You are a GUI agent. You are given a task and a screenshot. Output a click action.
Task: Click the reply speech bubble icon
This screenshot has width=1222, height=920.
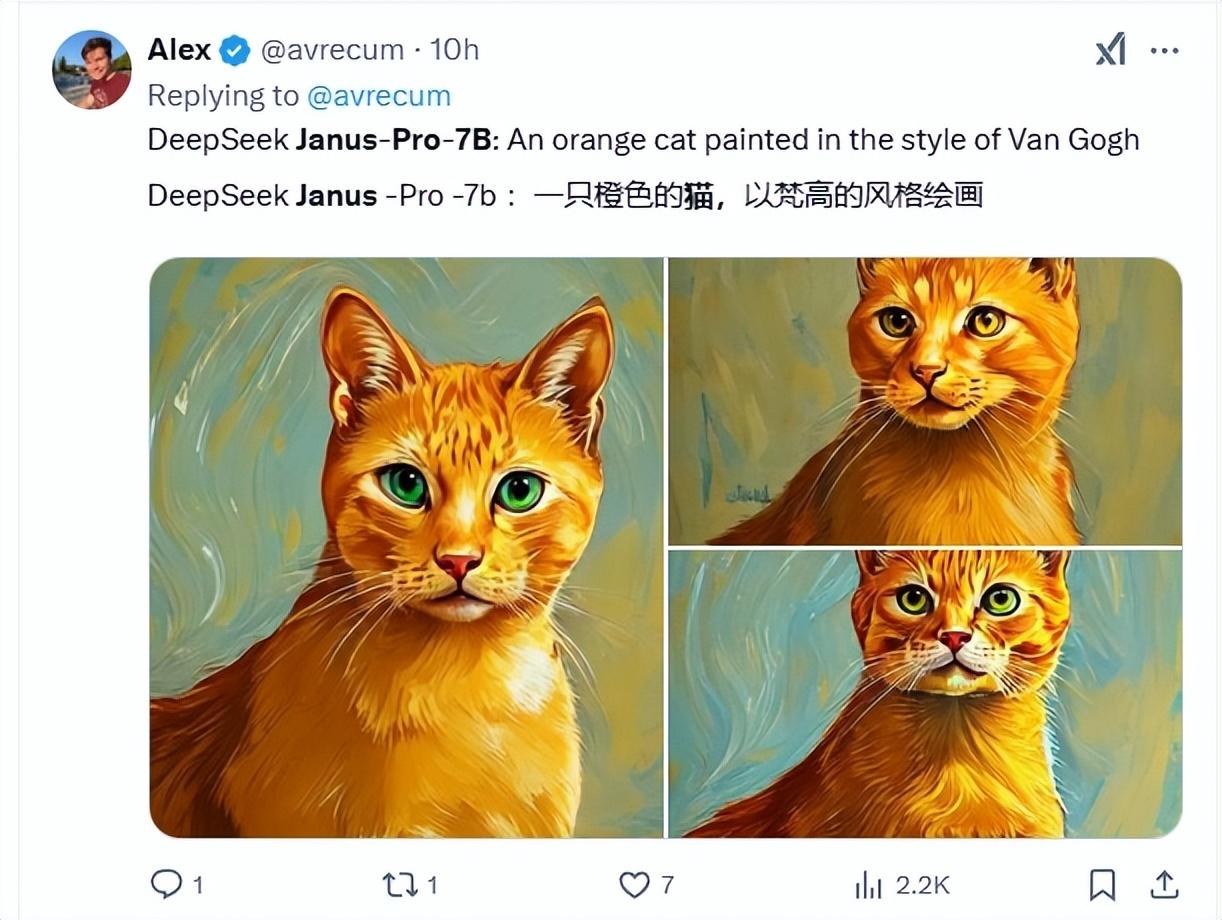(x=165, y=884)
